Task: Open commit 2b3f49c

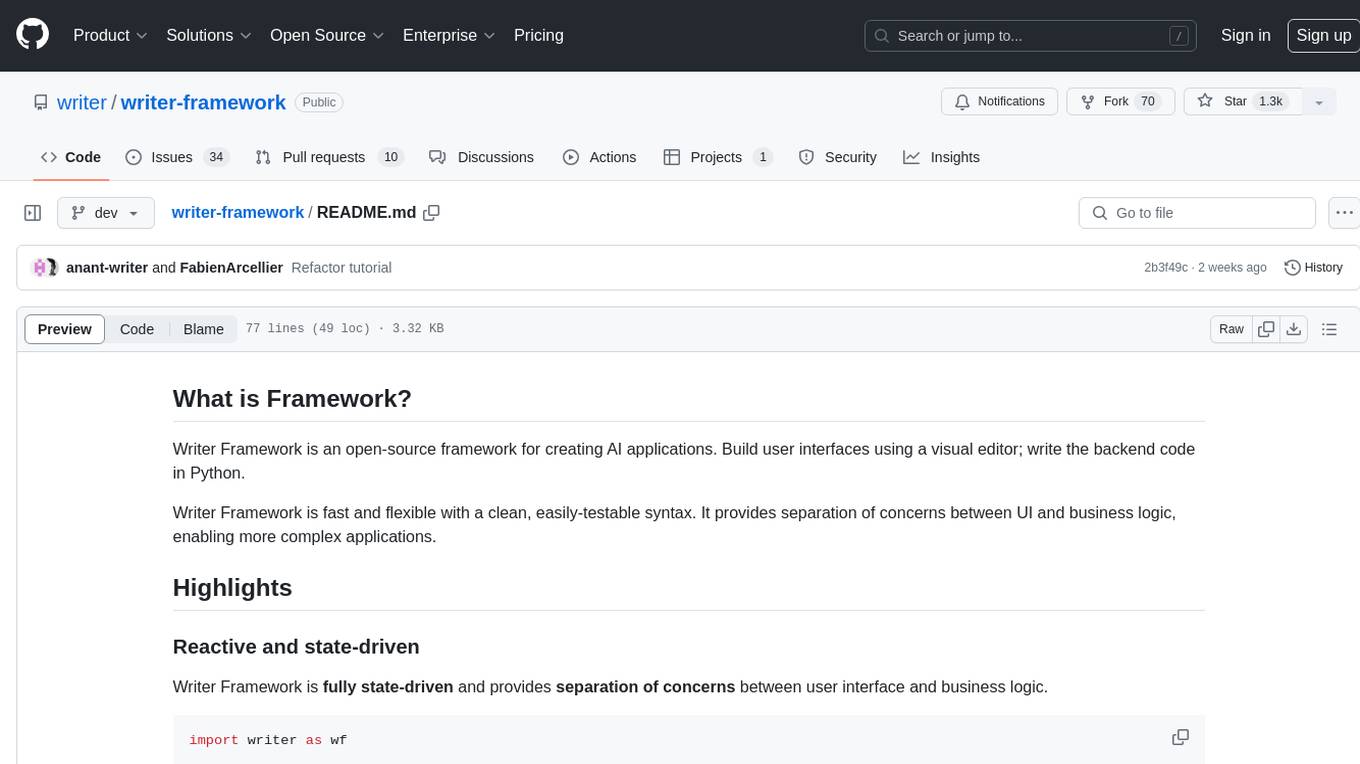Action: [1166, 268]
